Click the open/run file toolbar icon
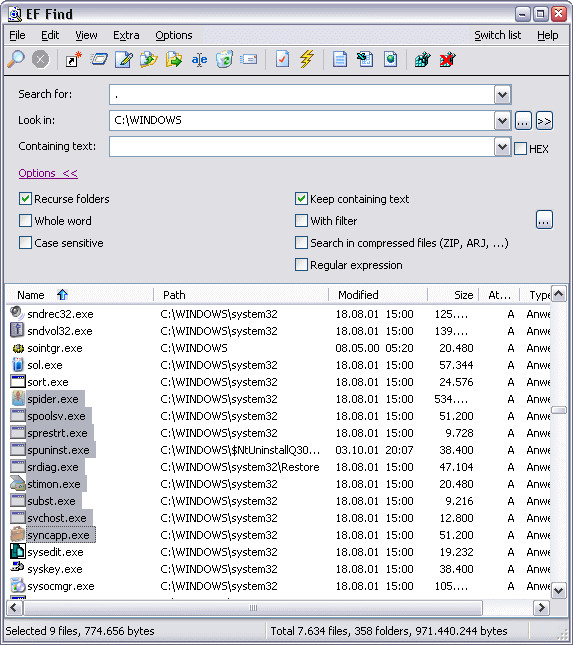The width and height of the screenshot is (573, 645). tap(99, 60)
